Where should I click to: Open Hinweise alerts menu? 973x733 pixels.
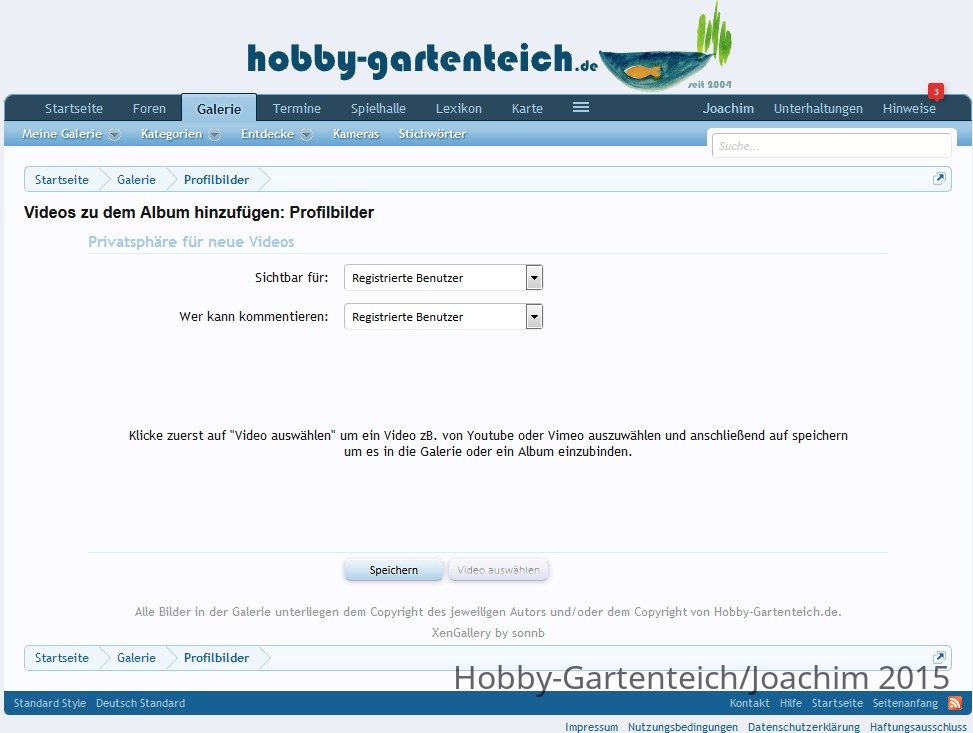[909, 108]
